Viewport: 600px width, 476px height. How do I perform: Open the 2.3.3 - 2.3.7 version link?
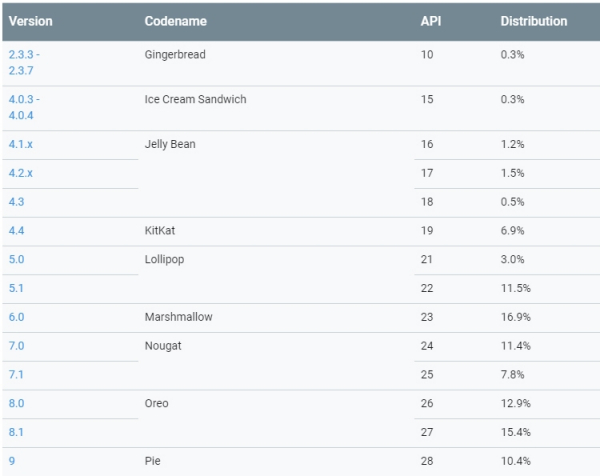point(24,62)
